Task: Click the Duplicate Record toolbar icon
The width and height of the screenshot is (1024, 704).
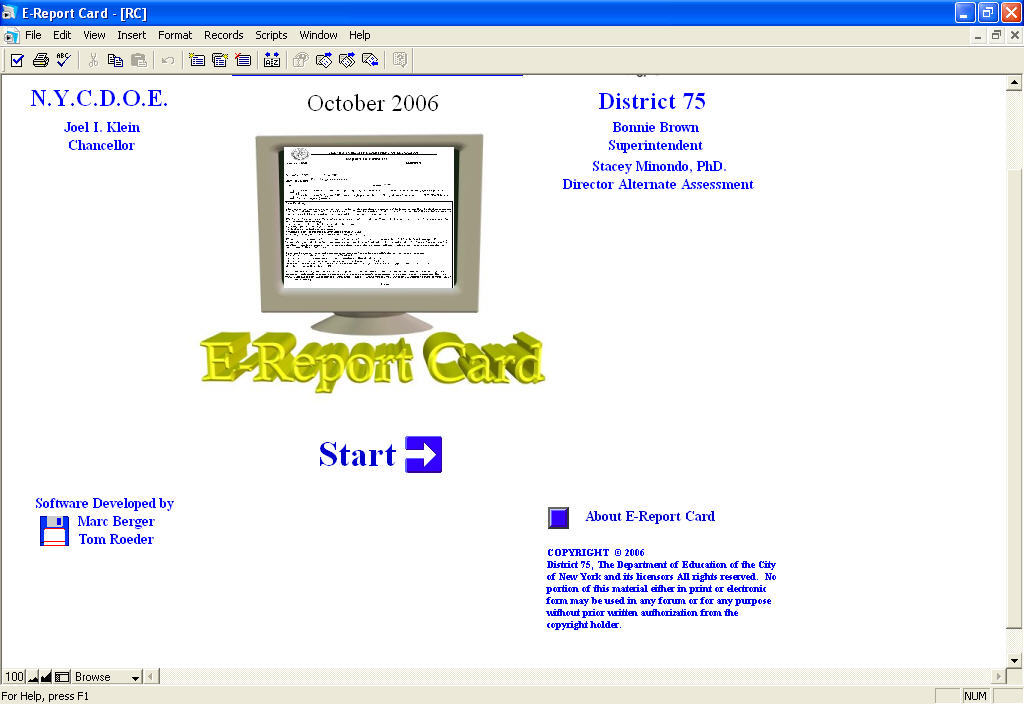Action: (x=219, y=60)
